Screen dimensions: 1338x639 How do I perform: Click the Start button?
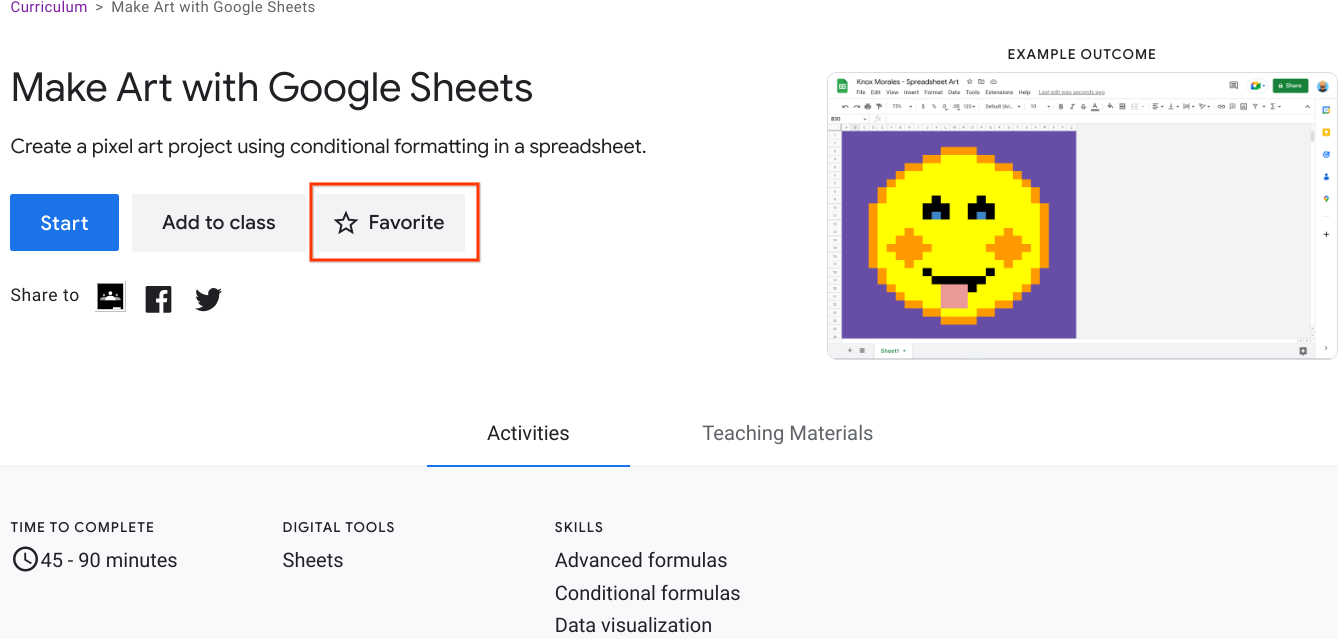click(64, 222)
